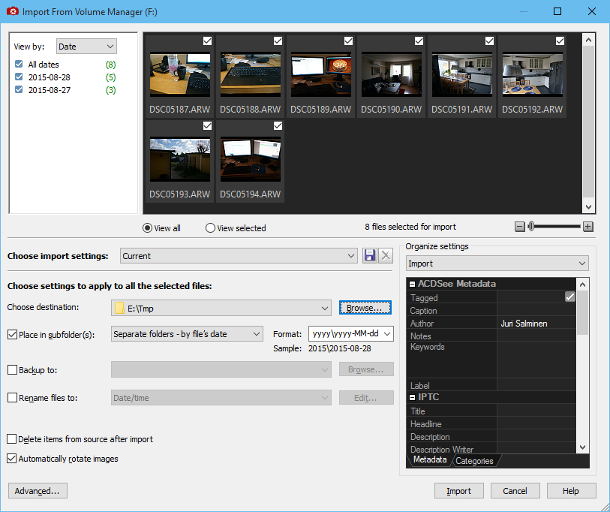Toggle the 2015-08-28 date checkbox
Image resolution: width=610 pixels, height=512 pixels.
pos(19,77)
